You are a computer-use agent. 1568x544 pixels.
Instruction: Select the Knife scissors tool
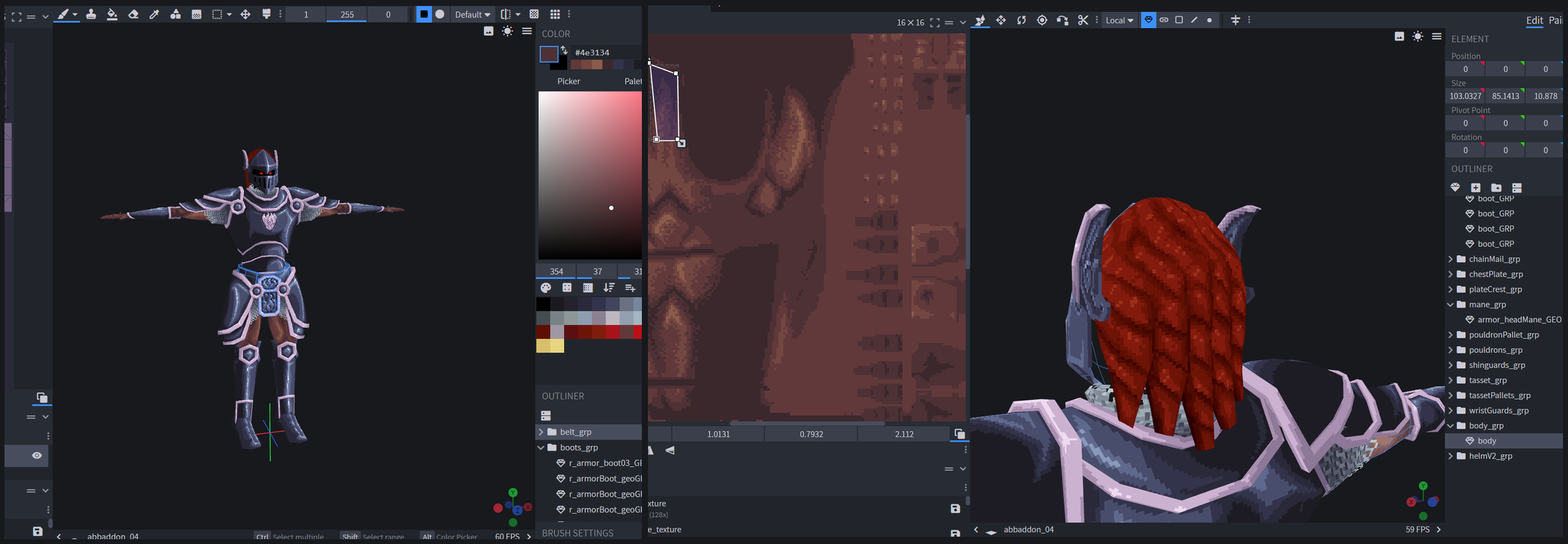pos(1083,20)
